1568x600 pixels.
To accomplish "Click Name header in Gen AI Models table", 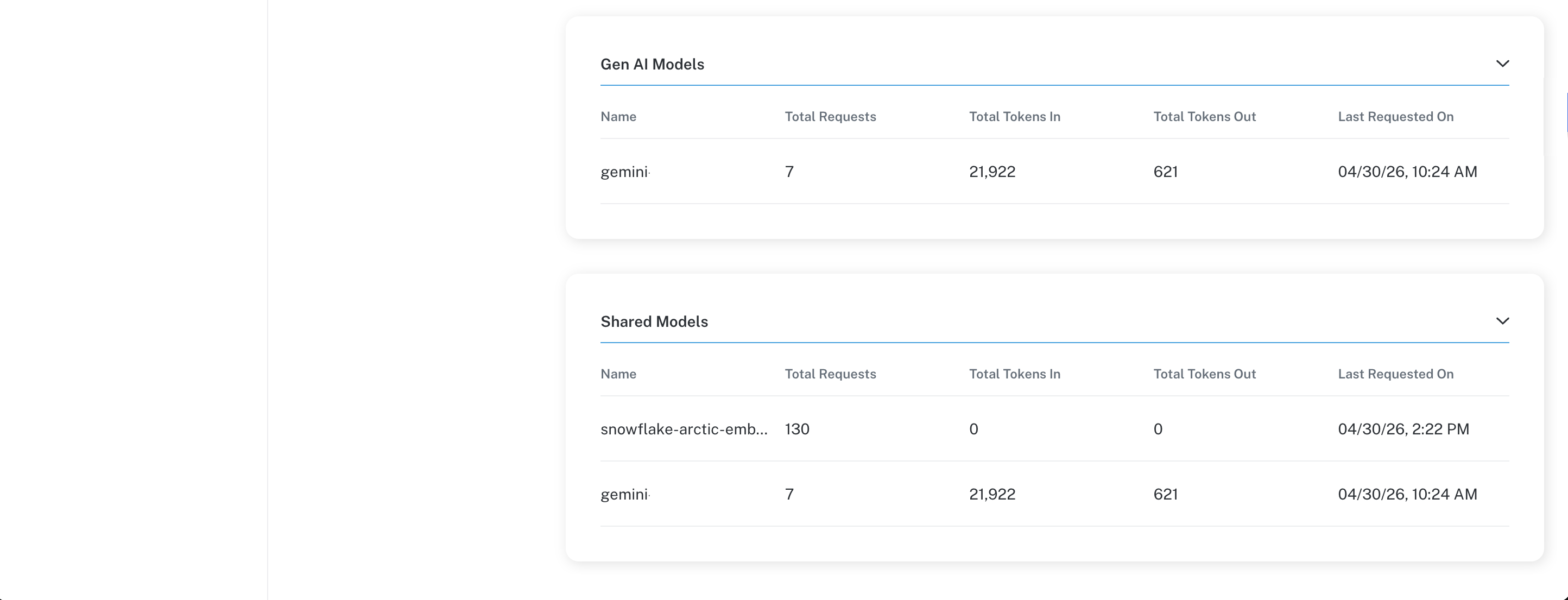I will click(618, 117).
